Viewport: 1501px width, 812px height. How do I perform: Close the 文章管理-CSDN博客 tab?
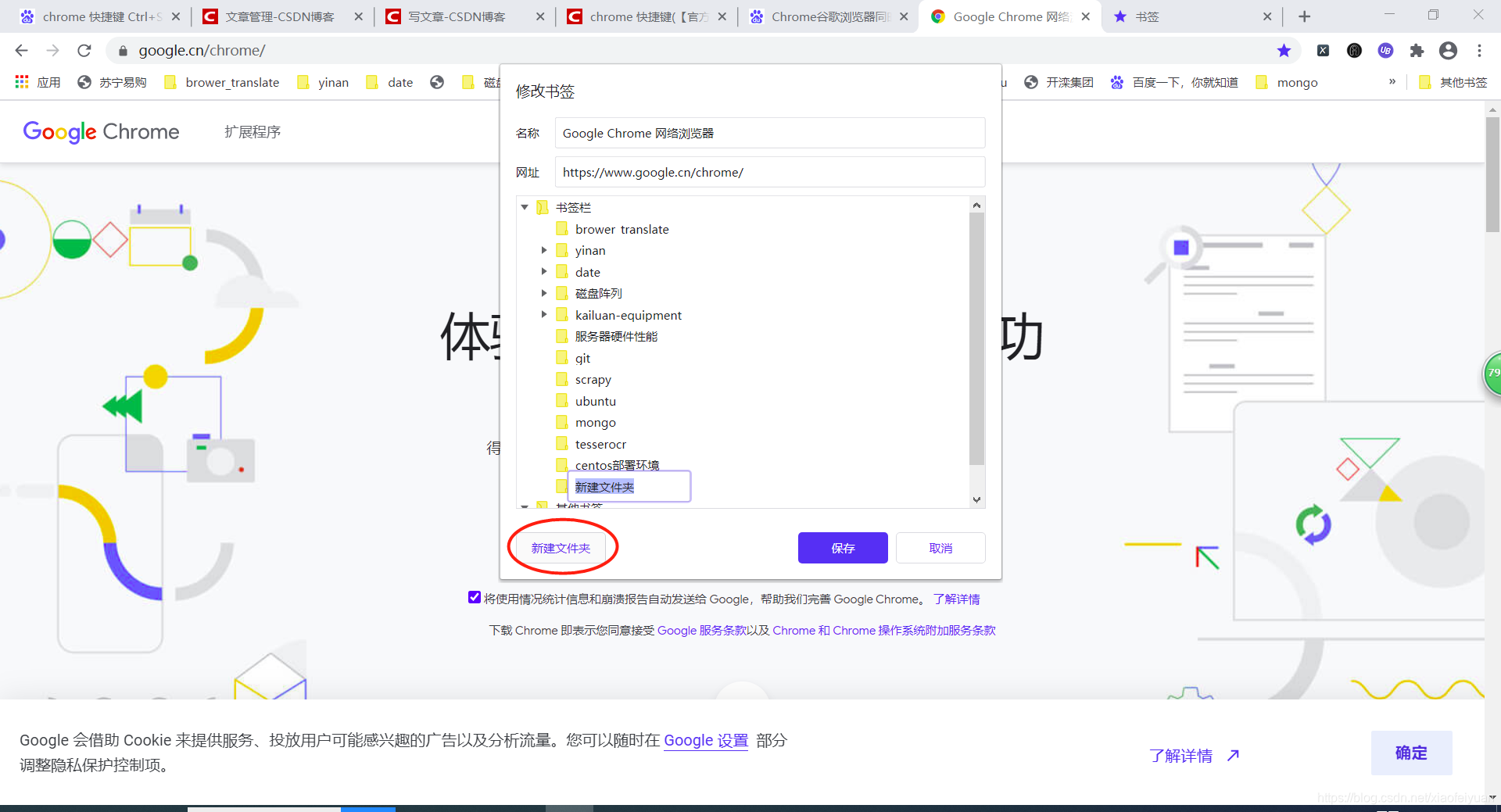coord(358,16)
